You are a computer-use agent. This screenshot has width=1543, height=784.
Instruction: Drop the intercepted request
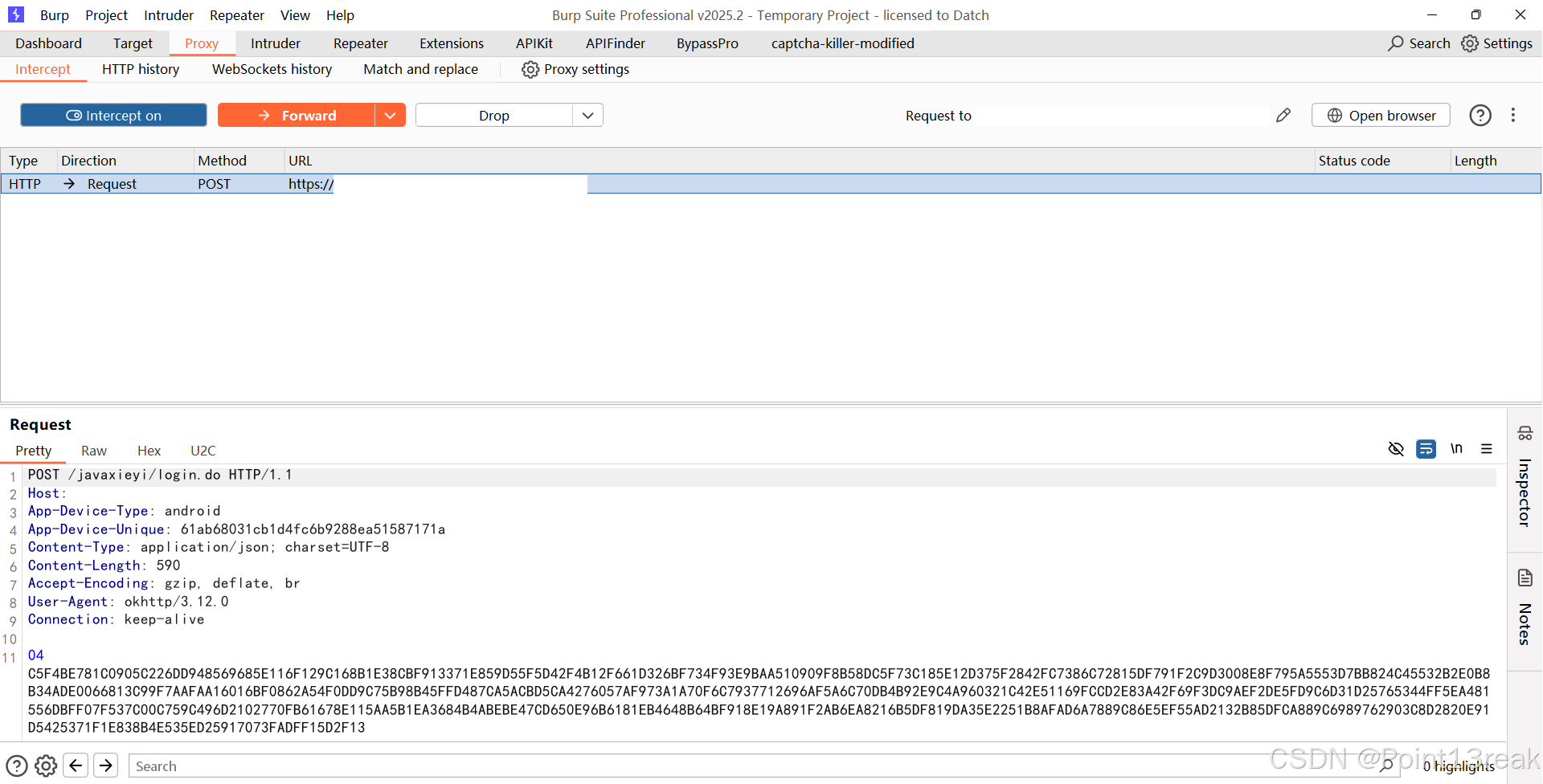click(494, 115)
